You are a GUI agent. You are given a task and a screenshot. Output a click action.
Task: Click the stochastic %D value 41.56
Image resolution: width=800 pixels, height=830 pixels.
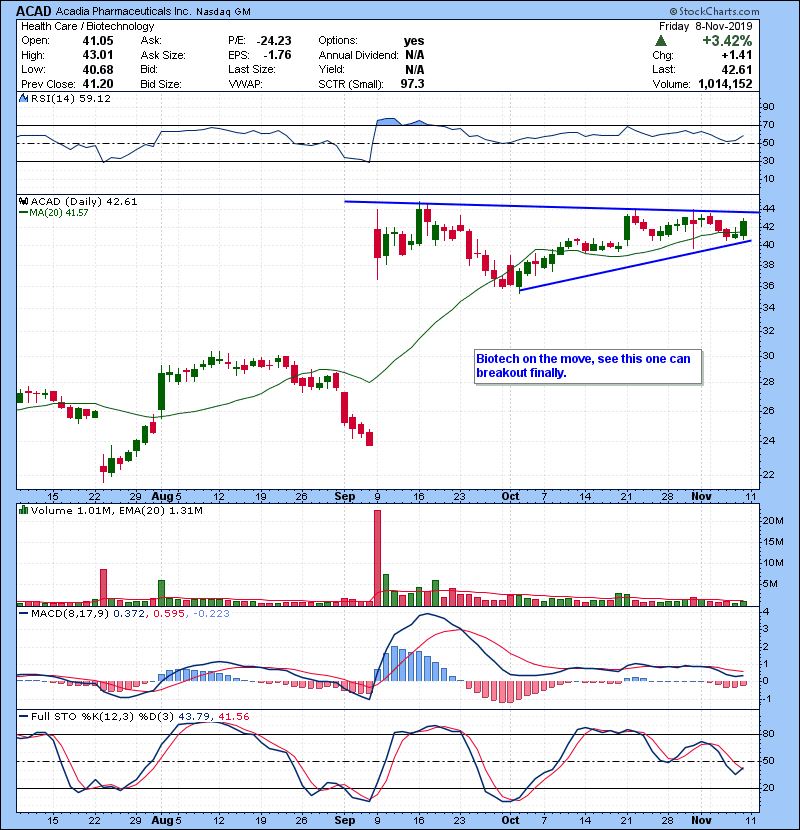233,717
